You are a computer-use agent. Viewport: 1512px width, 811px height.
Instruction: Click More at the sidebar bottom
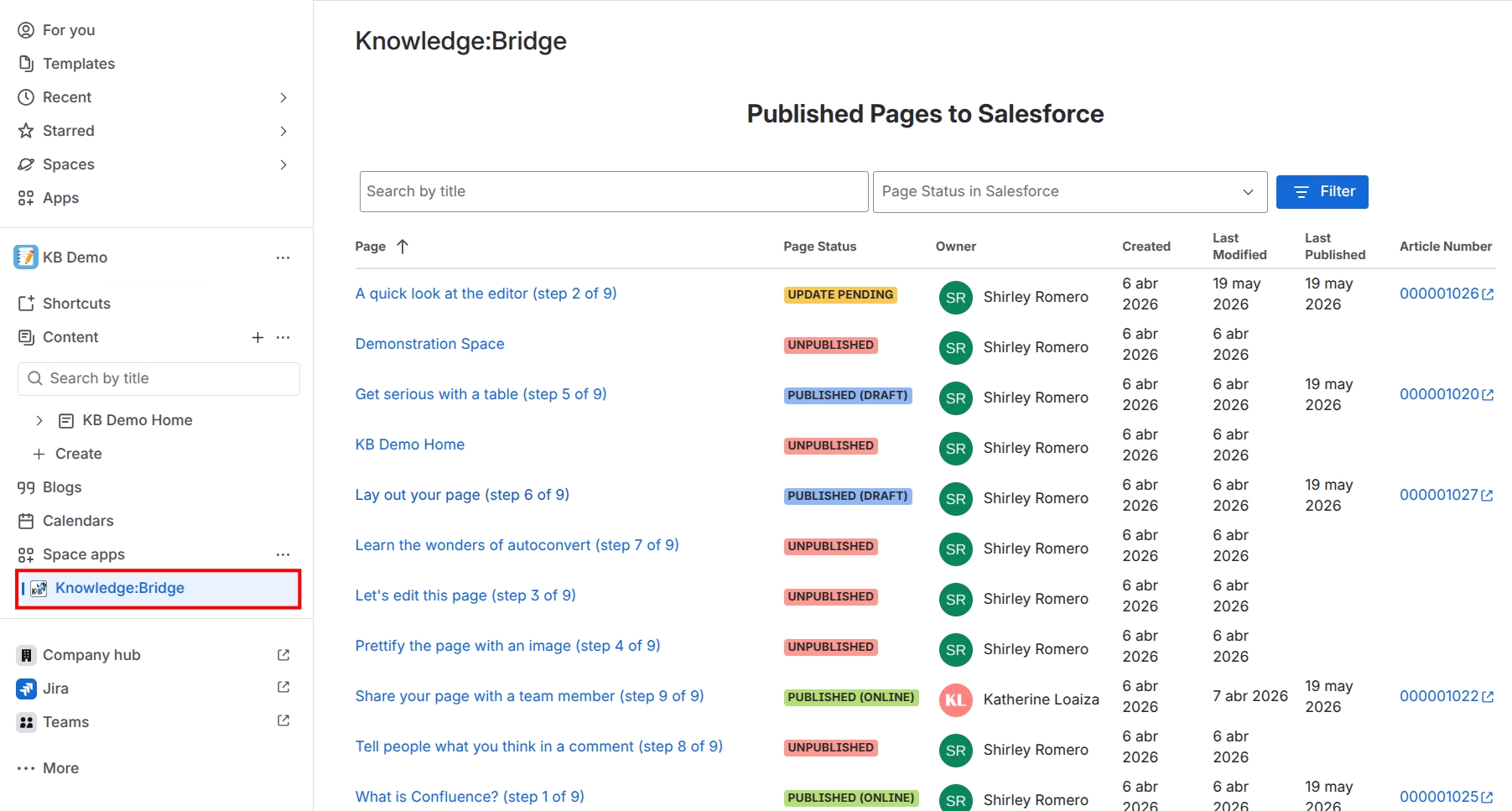coord(60,768)
